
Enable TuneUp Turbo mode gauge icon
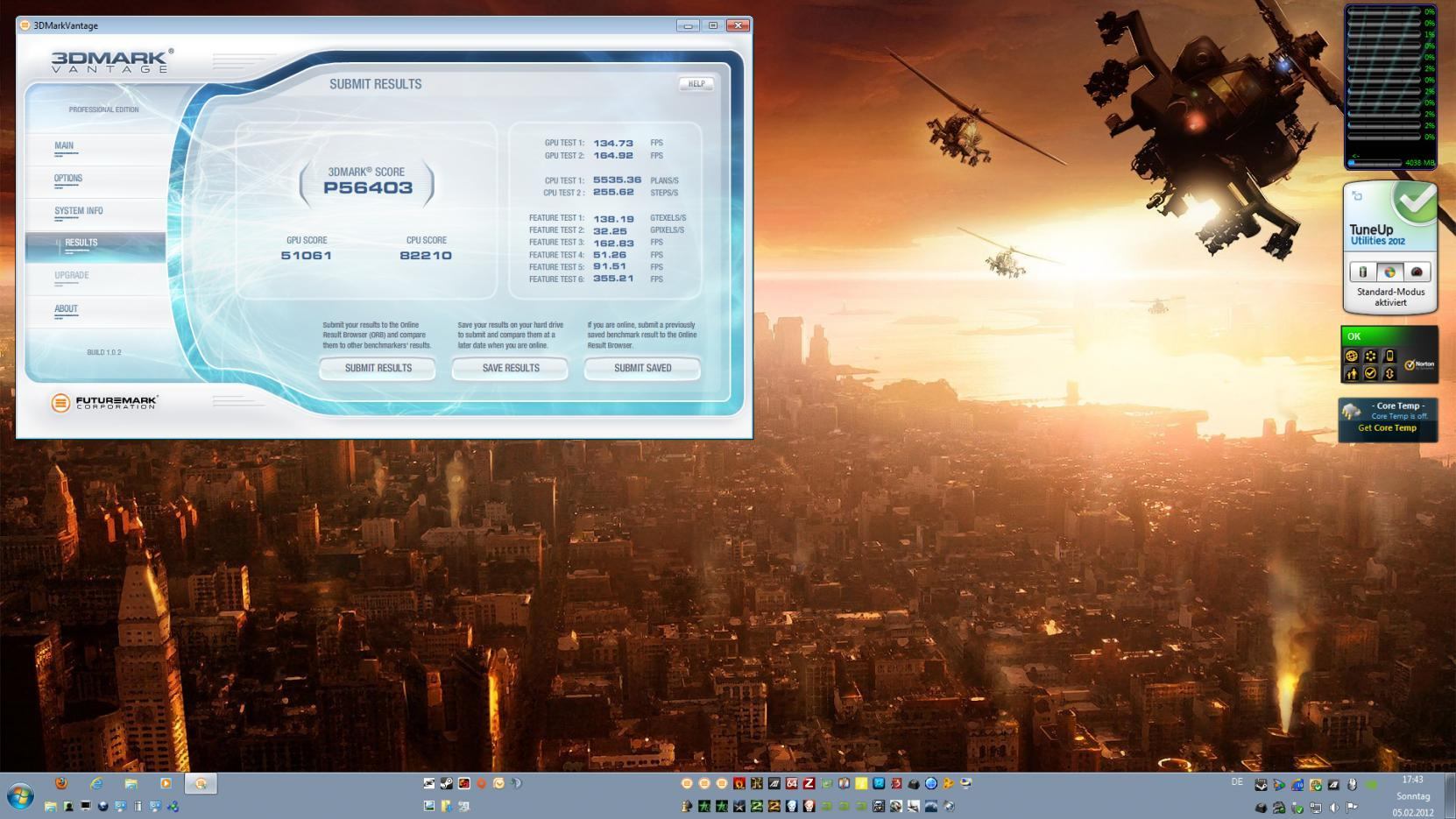click(x=1417, y=272)
